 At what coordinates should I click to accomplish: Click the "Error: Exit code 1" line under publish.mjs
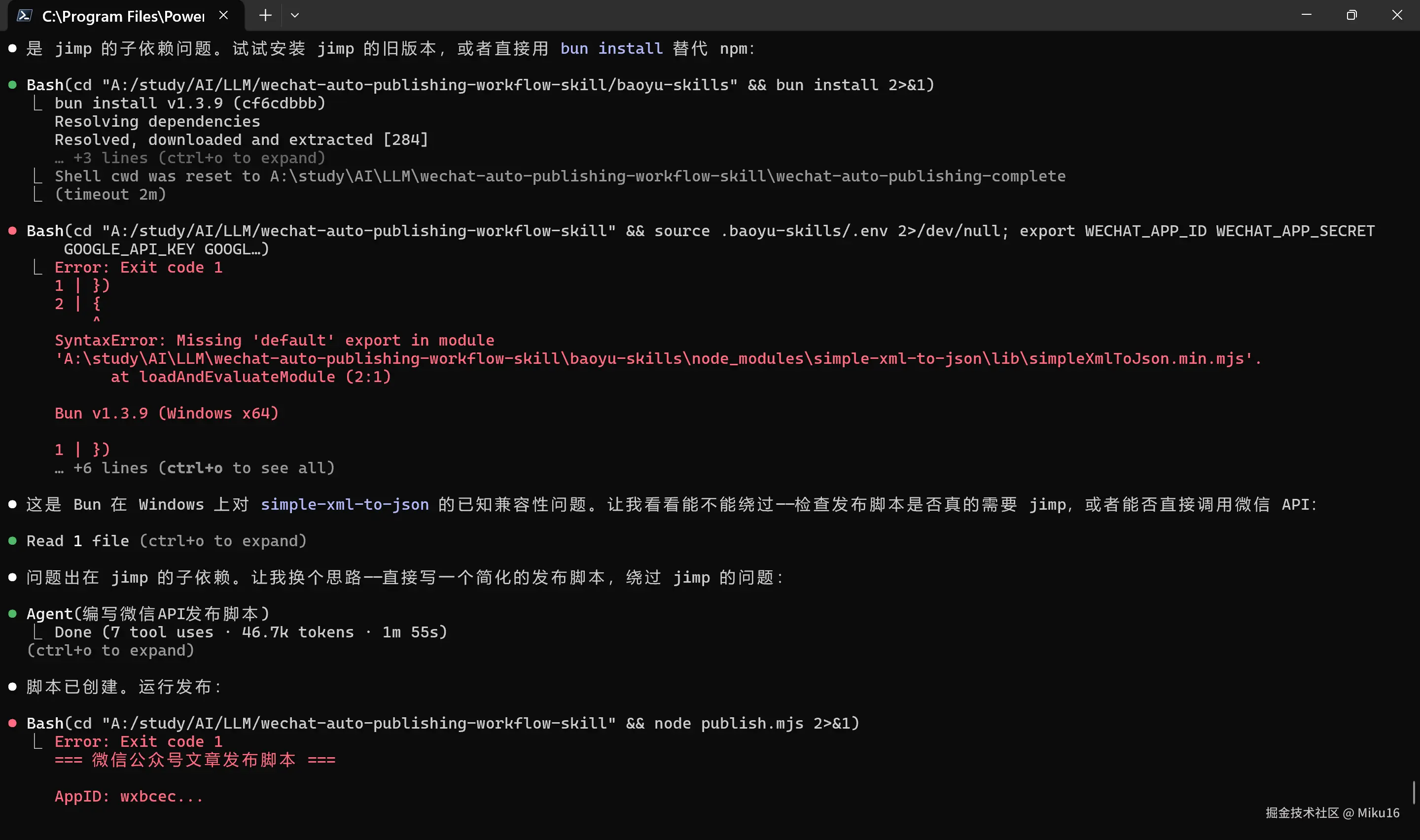click(x=138, y=741)
